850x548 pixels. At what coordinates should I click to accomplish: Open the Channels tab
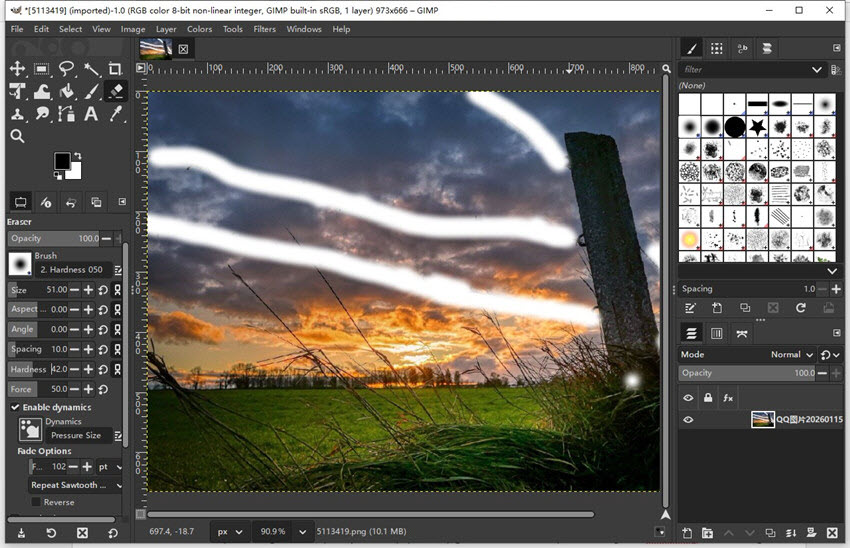[717, 333]
